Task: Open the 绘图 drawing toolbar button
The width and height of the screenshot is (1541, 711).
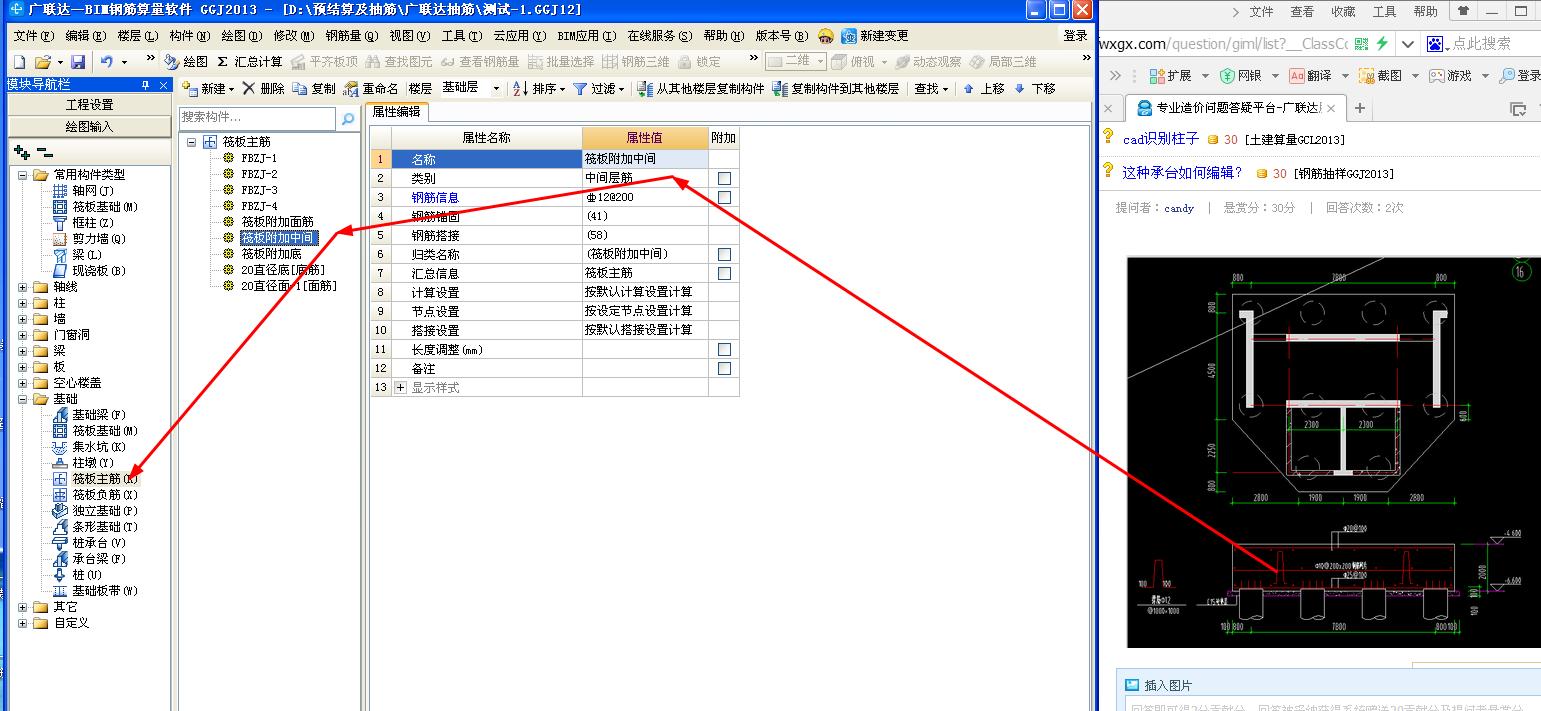Action: 187,62
